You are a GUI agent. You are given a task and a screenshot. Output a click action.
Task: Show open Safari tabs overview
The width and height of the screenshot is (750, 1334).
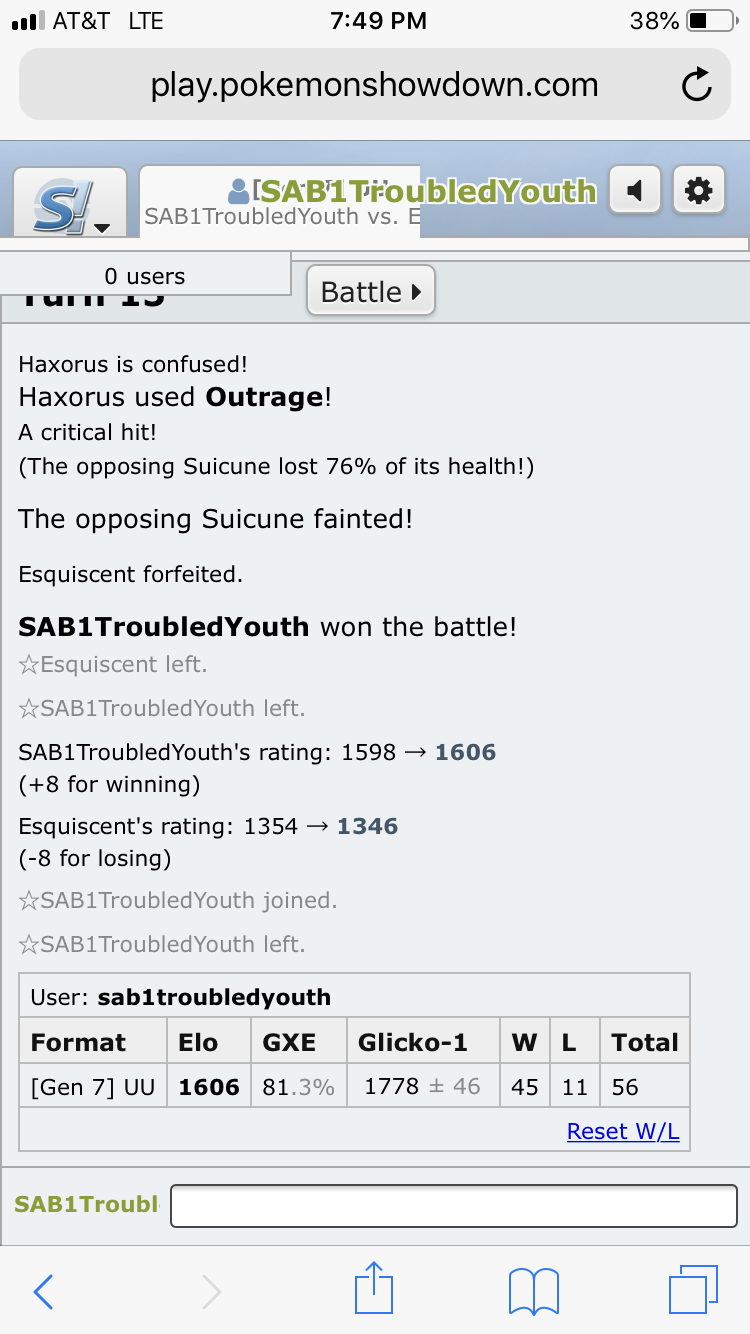tap(693, 1290)
